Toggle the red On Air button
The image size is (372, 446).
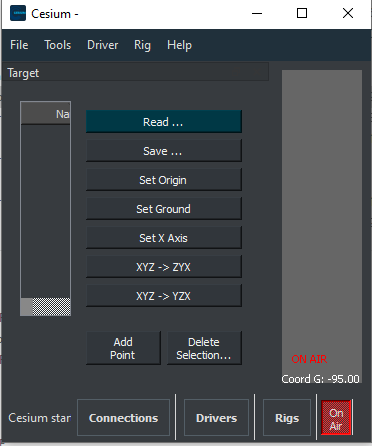tap(336, 418)
